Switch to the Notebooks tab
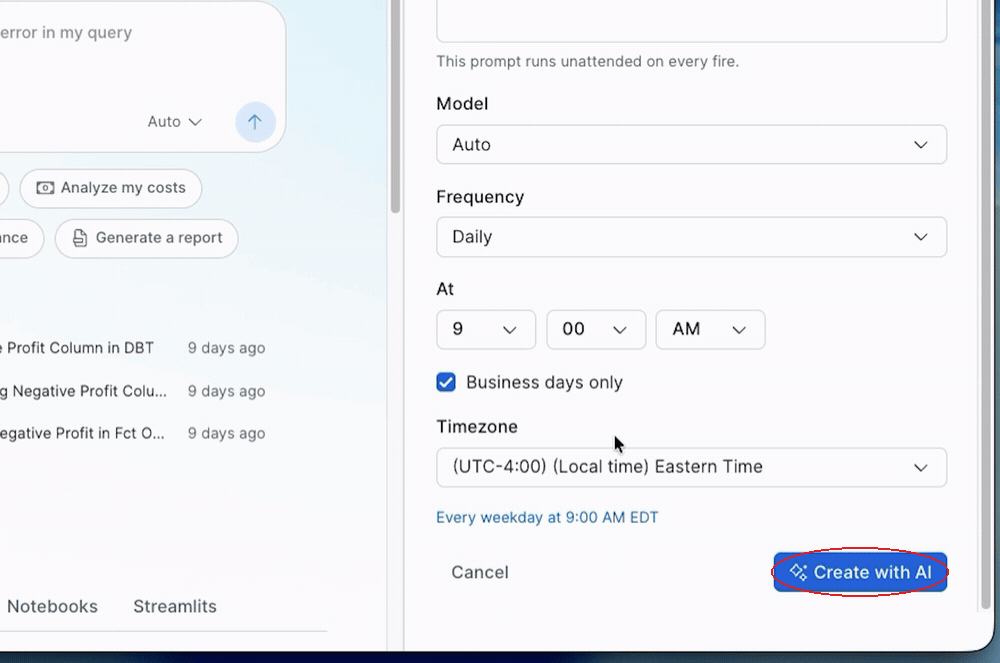 [52, 606]
